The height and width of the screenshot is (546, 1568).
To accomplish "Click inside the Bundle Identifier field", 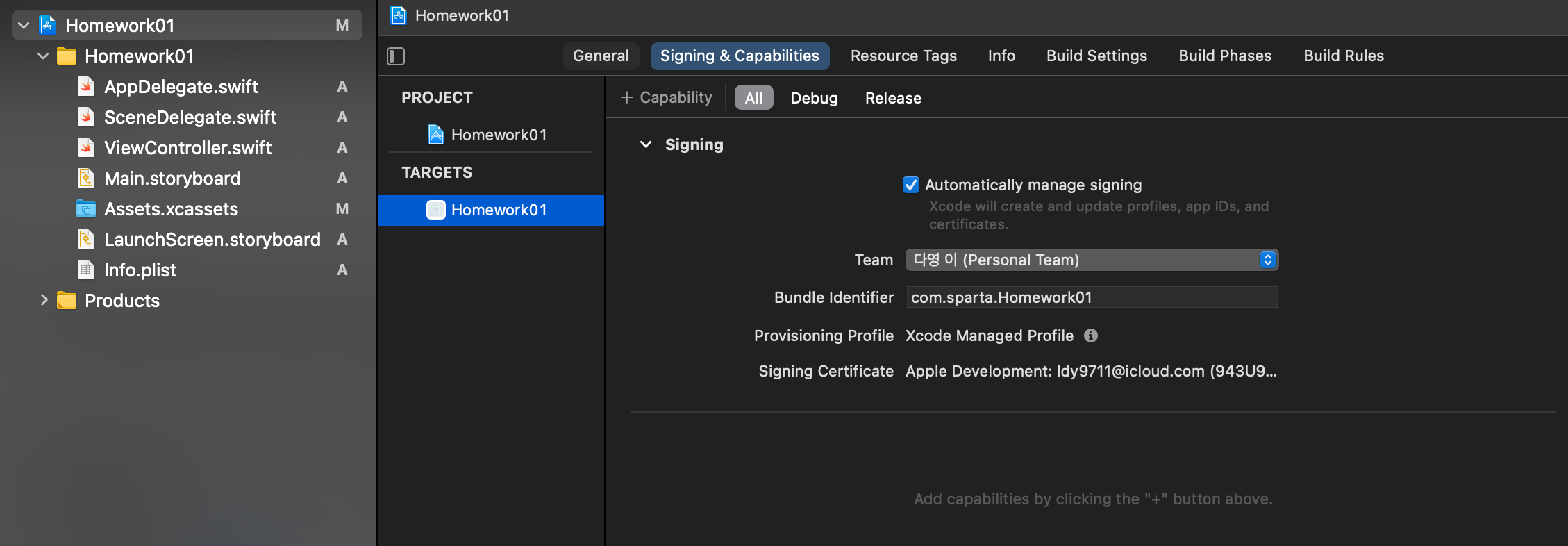I will (1092, 297).
